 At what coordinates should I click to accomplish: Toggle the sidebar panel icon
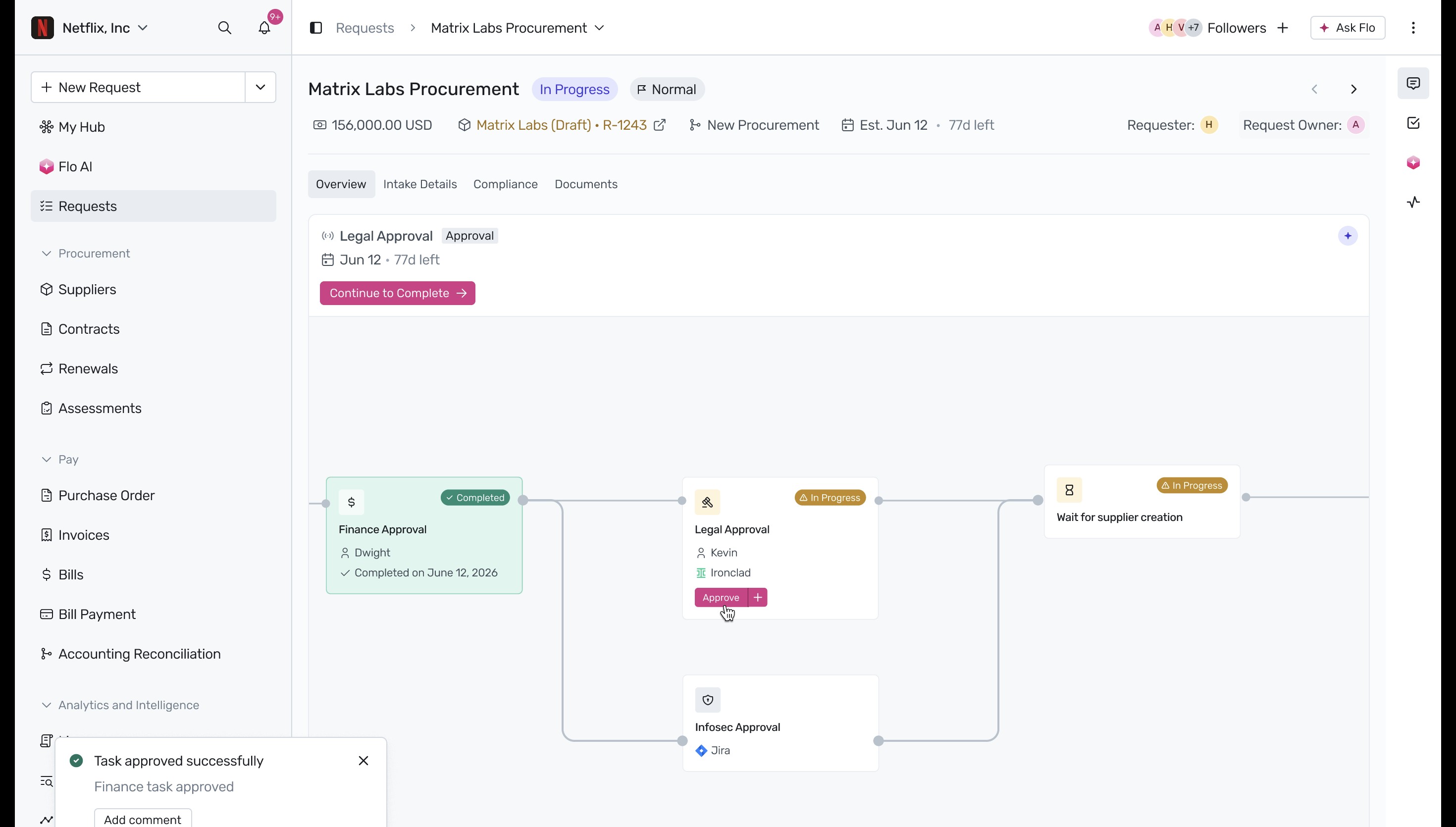316,28
